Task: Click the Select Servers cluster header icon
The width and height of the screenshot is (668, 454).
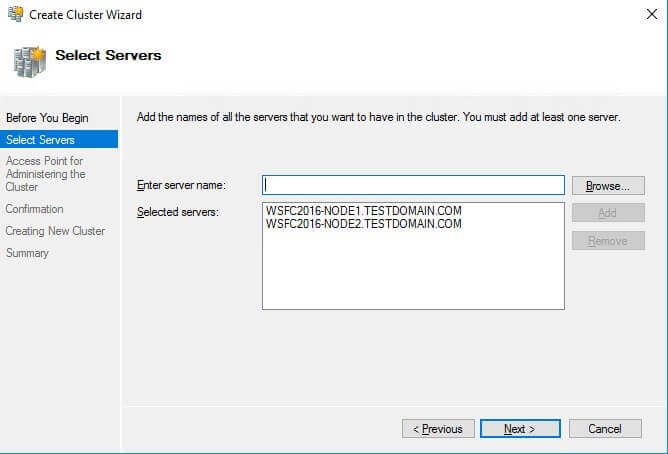Action: pos(29,61)
